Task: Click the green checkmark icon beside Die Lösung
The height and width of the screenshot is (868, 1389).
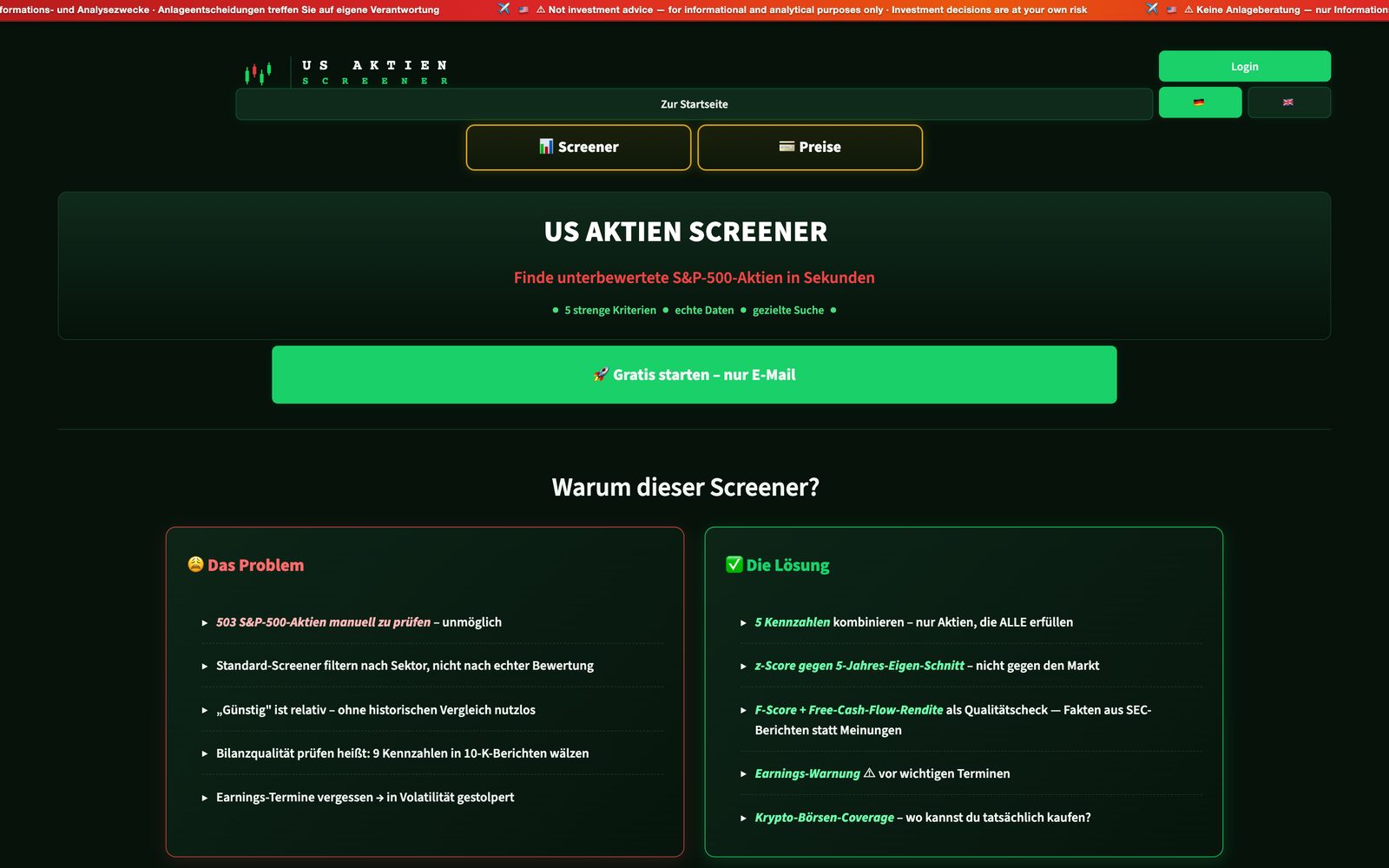Action: click(x=734, y=564)
